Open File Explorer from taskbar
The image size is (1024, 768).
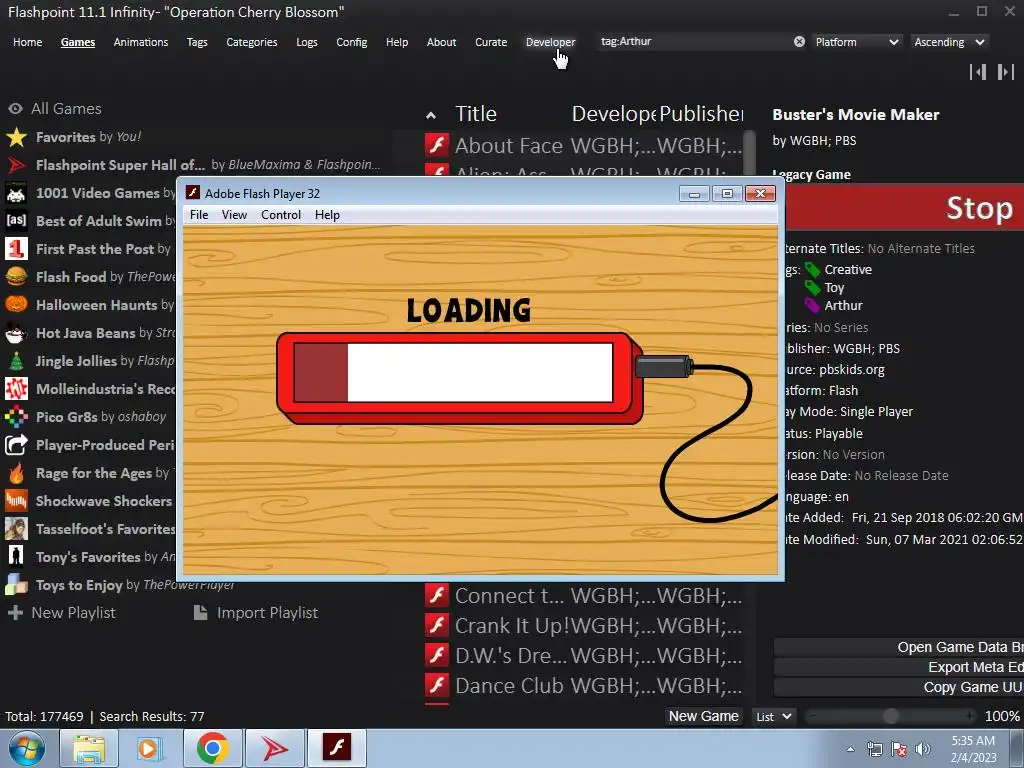click(89, 749)
